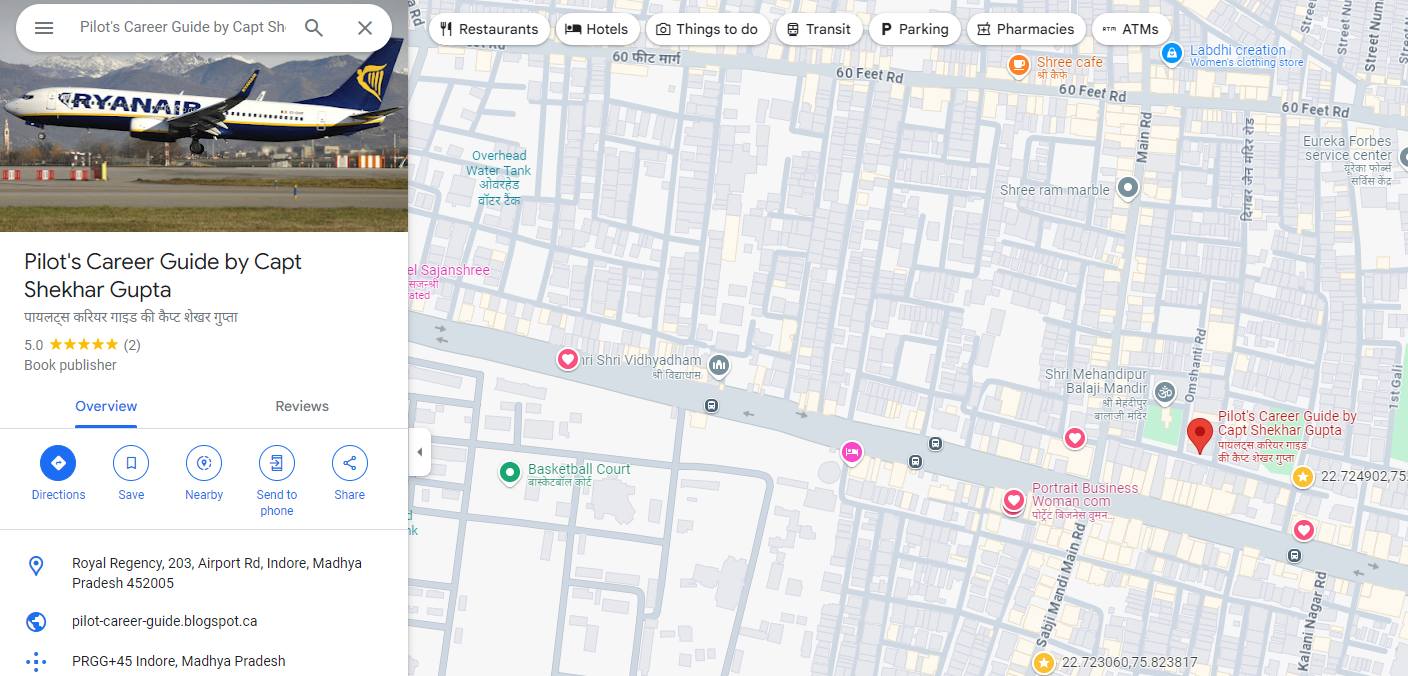Viewport: 1408px width, 676px height.
Task: Click the Shri Mehandipur Balaji Mandir Om marker
Action: pos(1164,392)
